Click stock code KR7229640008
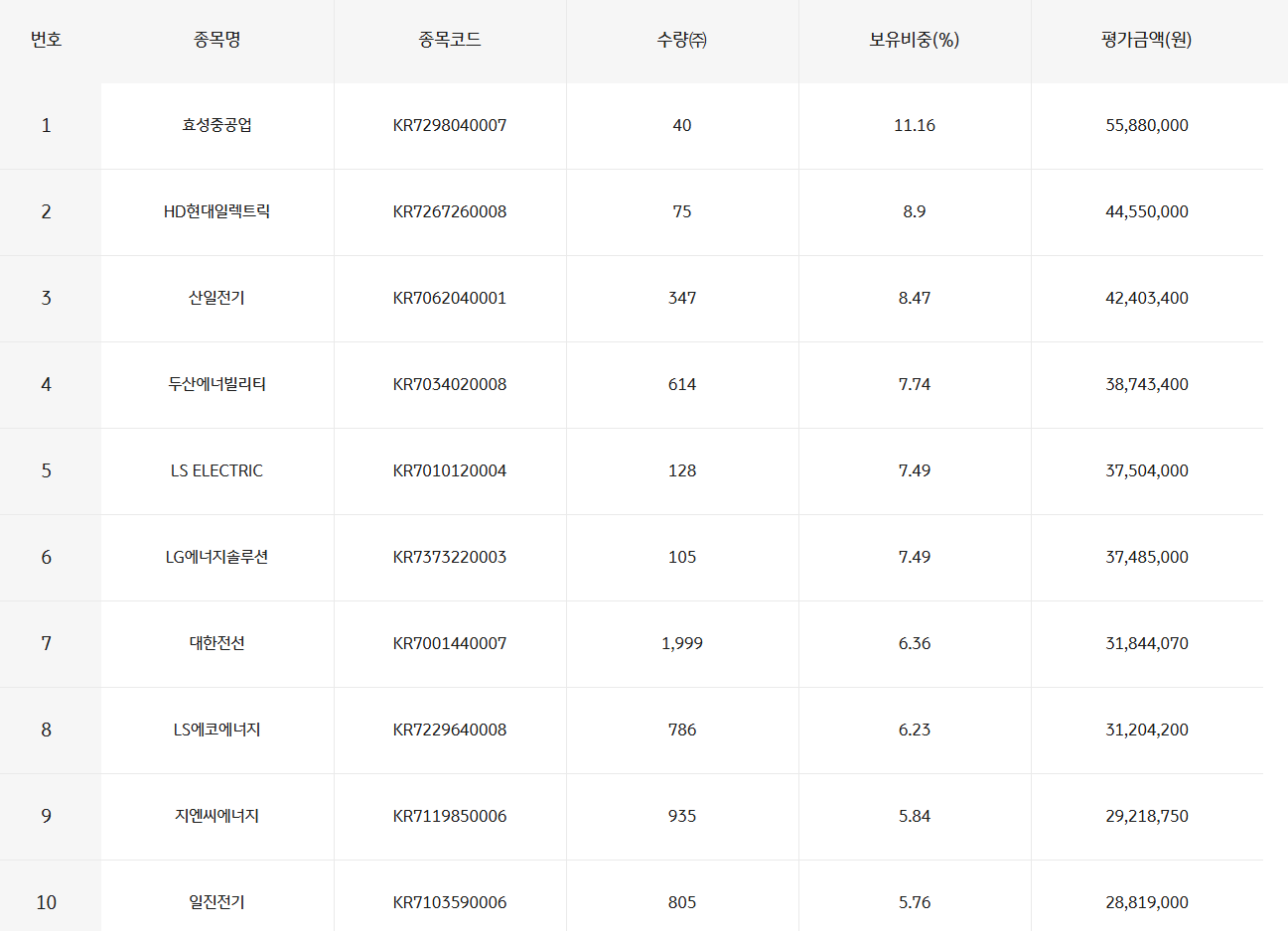Screen dimensions: 1288x931 450,730
